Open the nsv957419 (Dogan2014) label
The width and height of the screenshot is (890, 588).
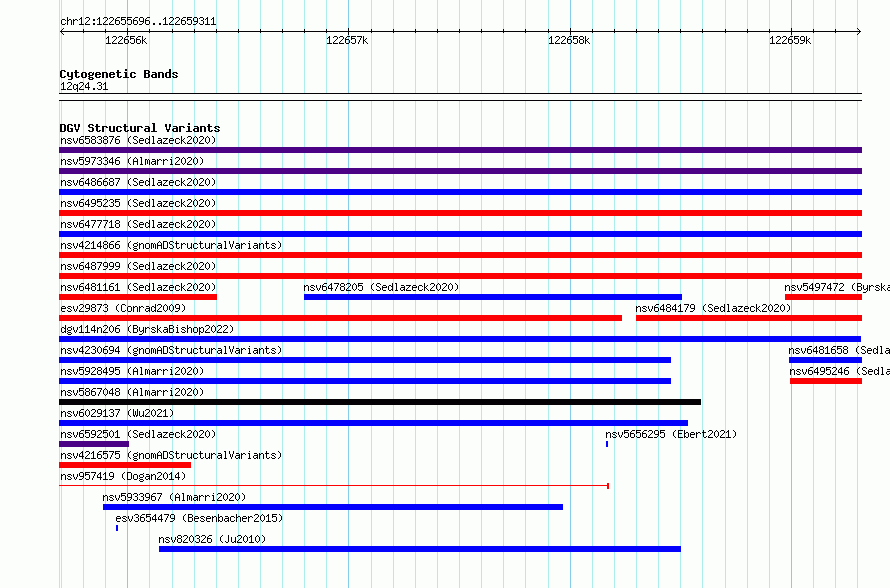point(123,476)
